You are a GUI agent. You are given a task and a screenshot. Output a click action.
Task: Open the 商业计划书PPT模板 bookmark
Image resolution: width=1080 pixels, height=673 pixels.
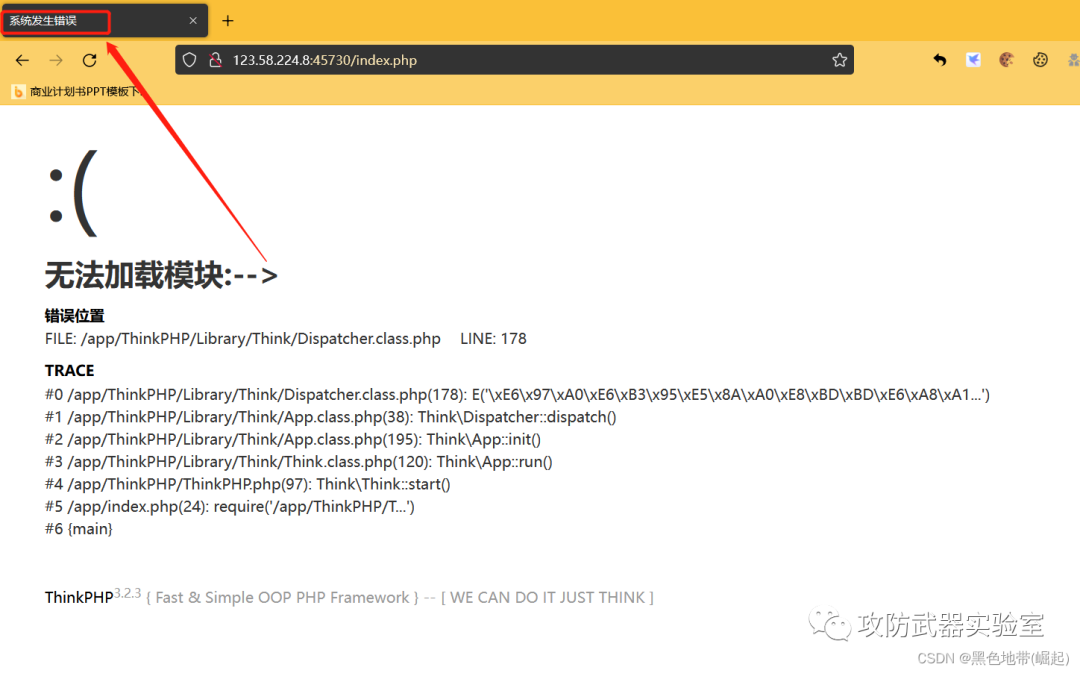77,92
